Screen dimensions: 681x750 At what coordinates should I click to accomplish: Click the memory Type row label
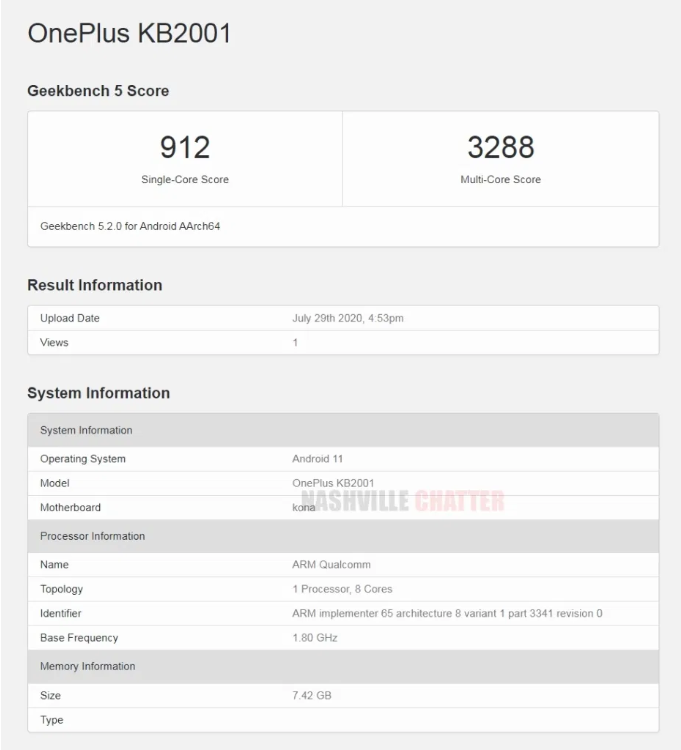52,720
